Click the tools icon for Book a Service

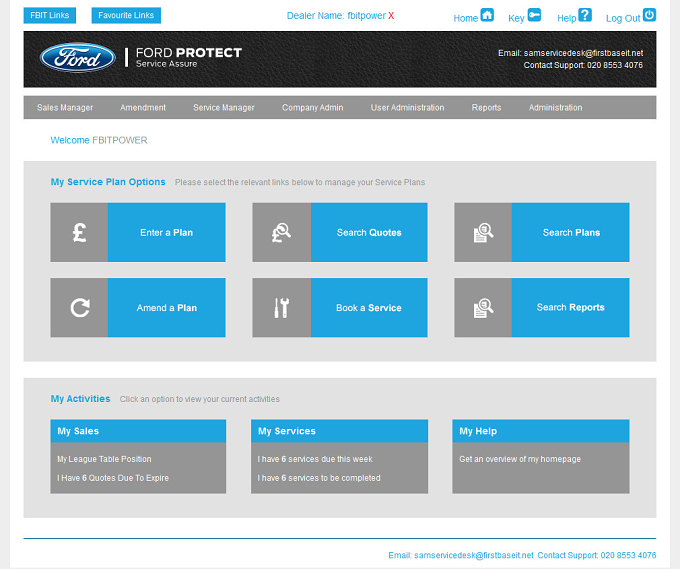281,308
